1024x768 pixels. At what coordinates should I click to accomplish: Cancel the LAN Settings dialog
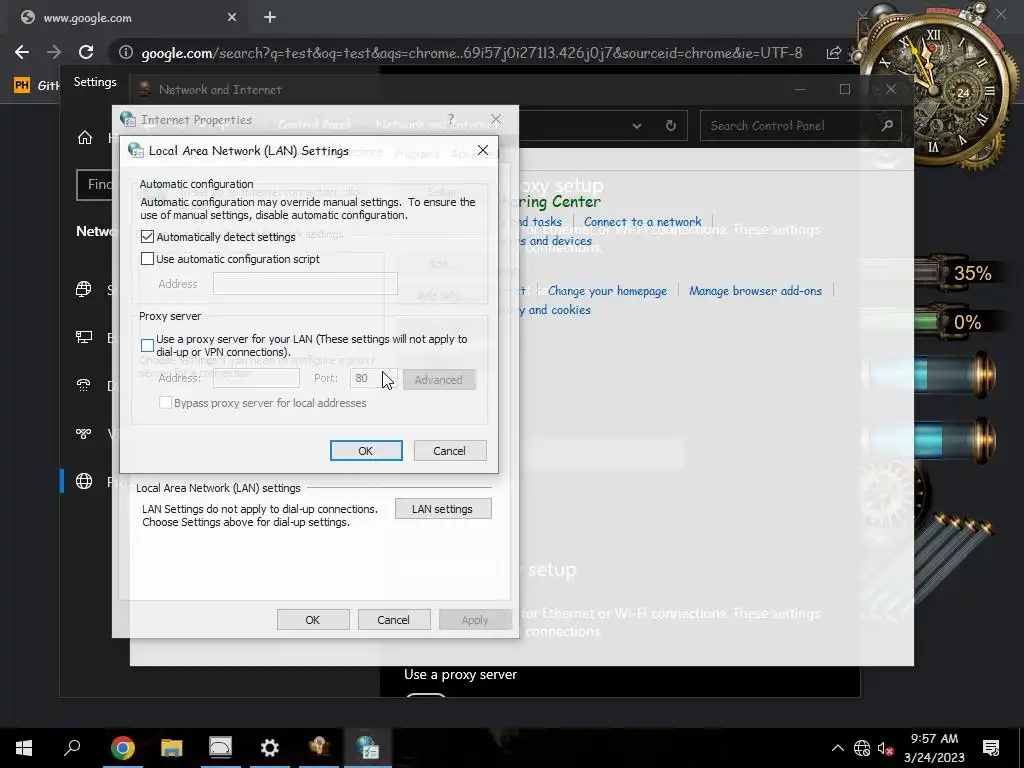449,451
